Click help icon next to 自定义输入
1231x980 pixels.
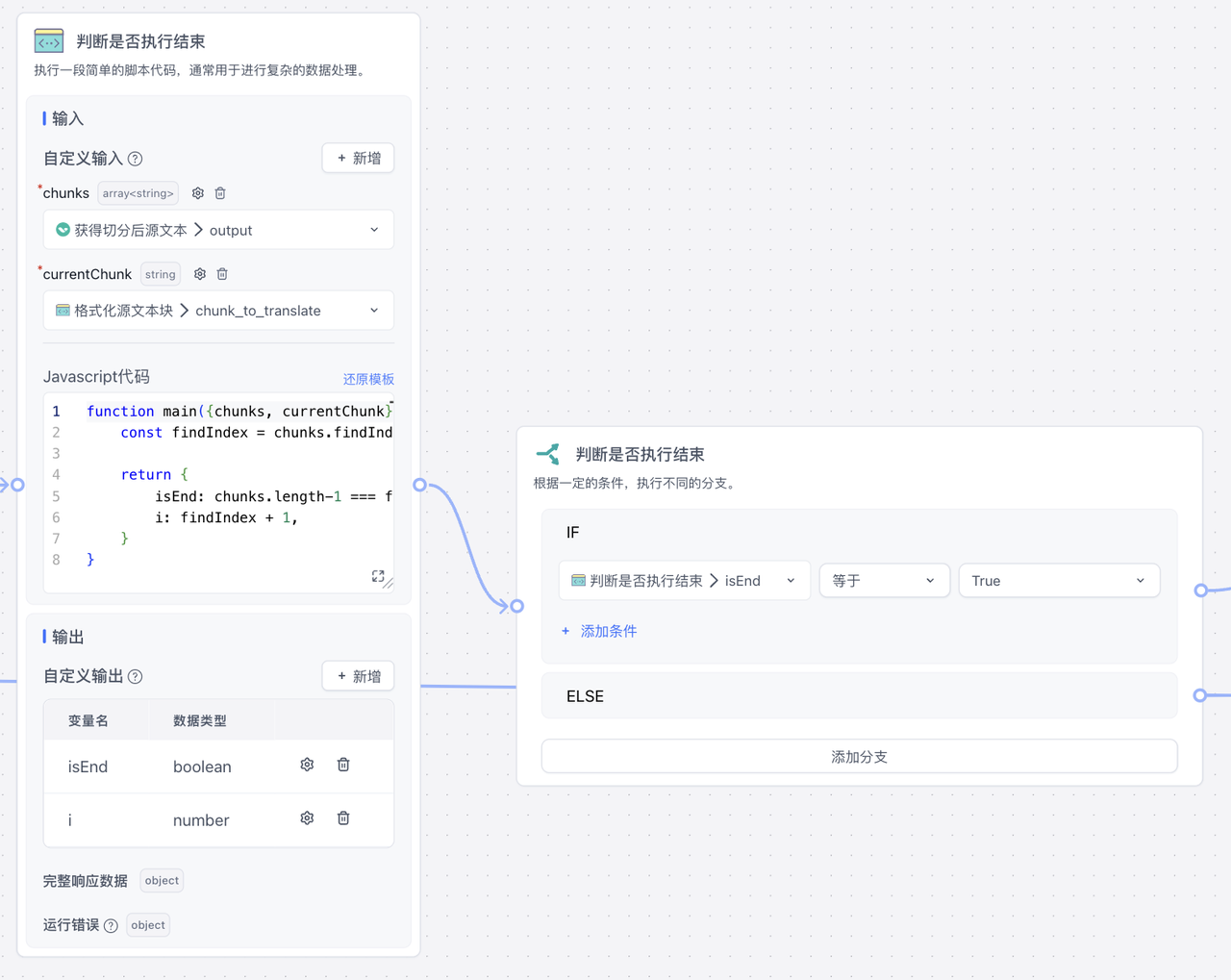pos(136,159)
